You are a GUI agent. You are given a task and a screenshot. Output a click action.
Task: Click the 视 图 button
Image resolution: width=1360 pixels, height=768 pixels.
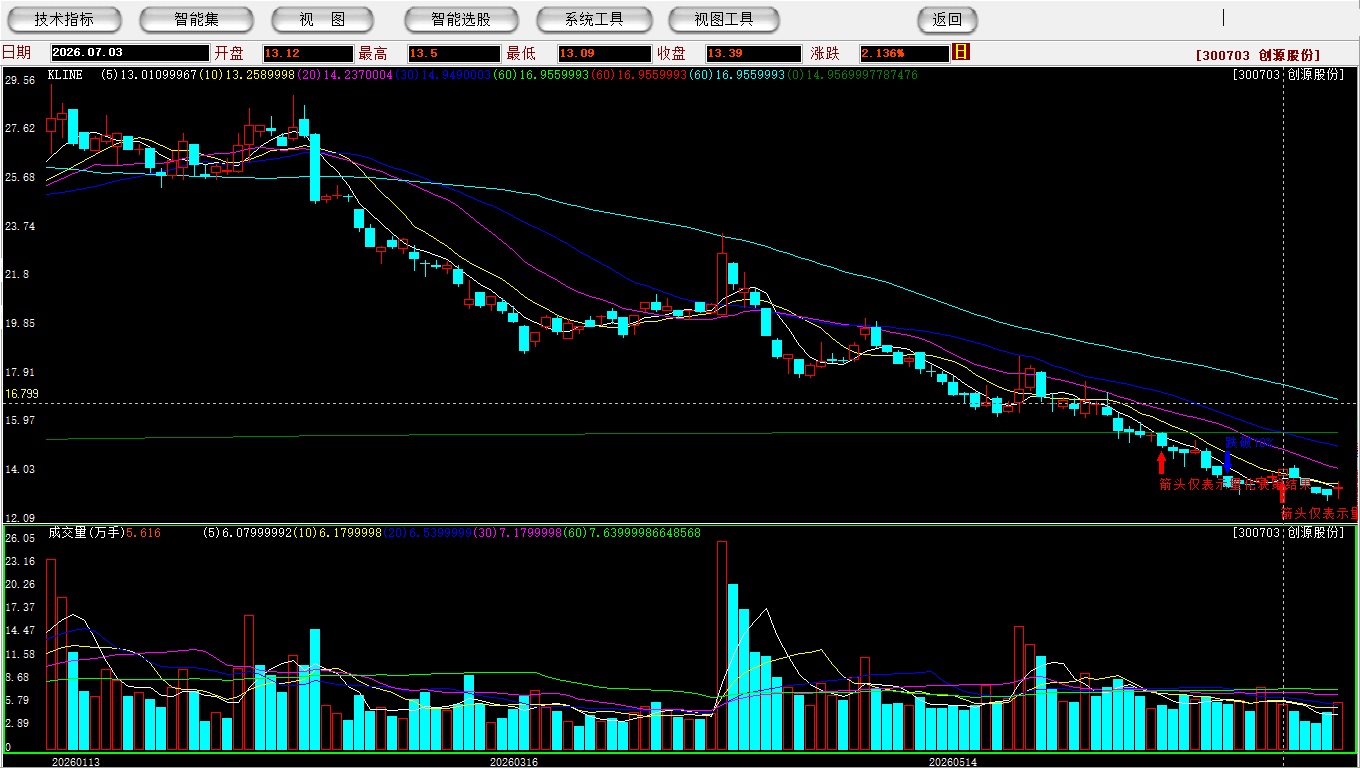(322, 19)
